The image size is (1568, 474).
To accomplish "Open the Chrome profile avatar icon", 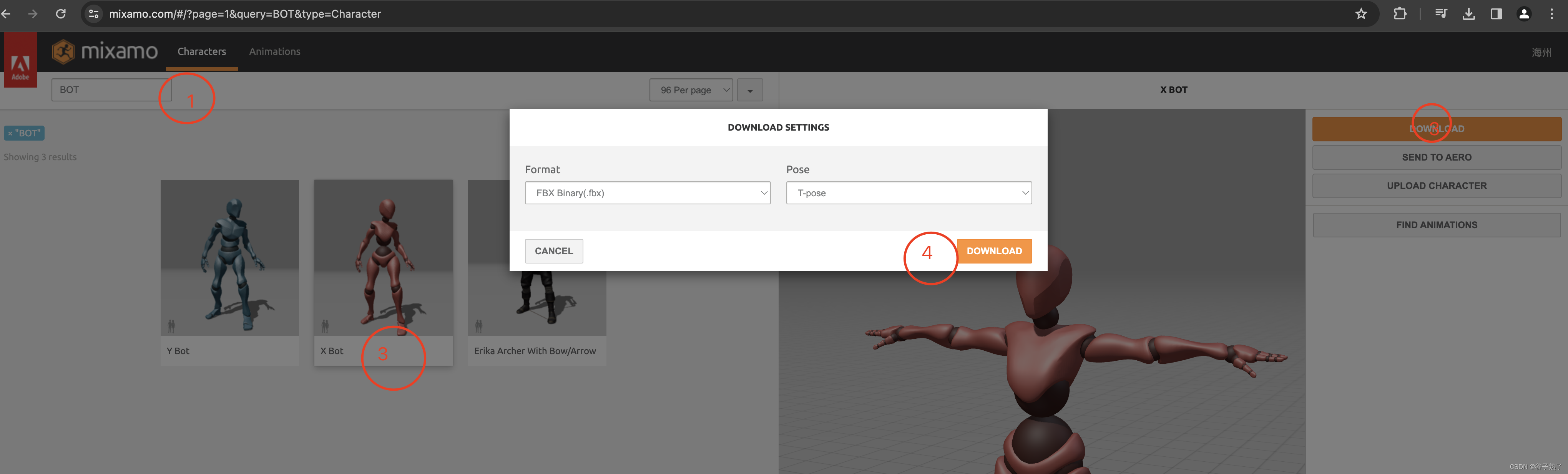I will coord(1523,13).
